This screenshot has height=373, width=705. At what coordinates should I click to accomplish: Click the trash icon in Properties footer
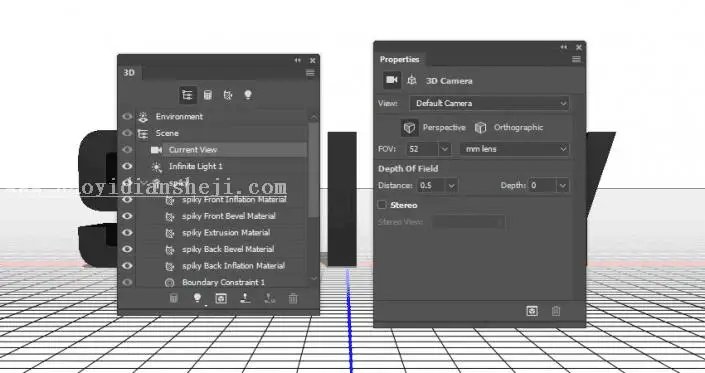556,311
